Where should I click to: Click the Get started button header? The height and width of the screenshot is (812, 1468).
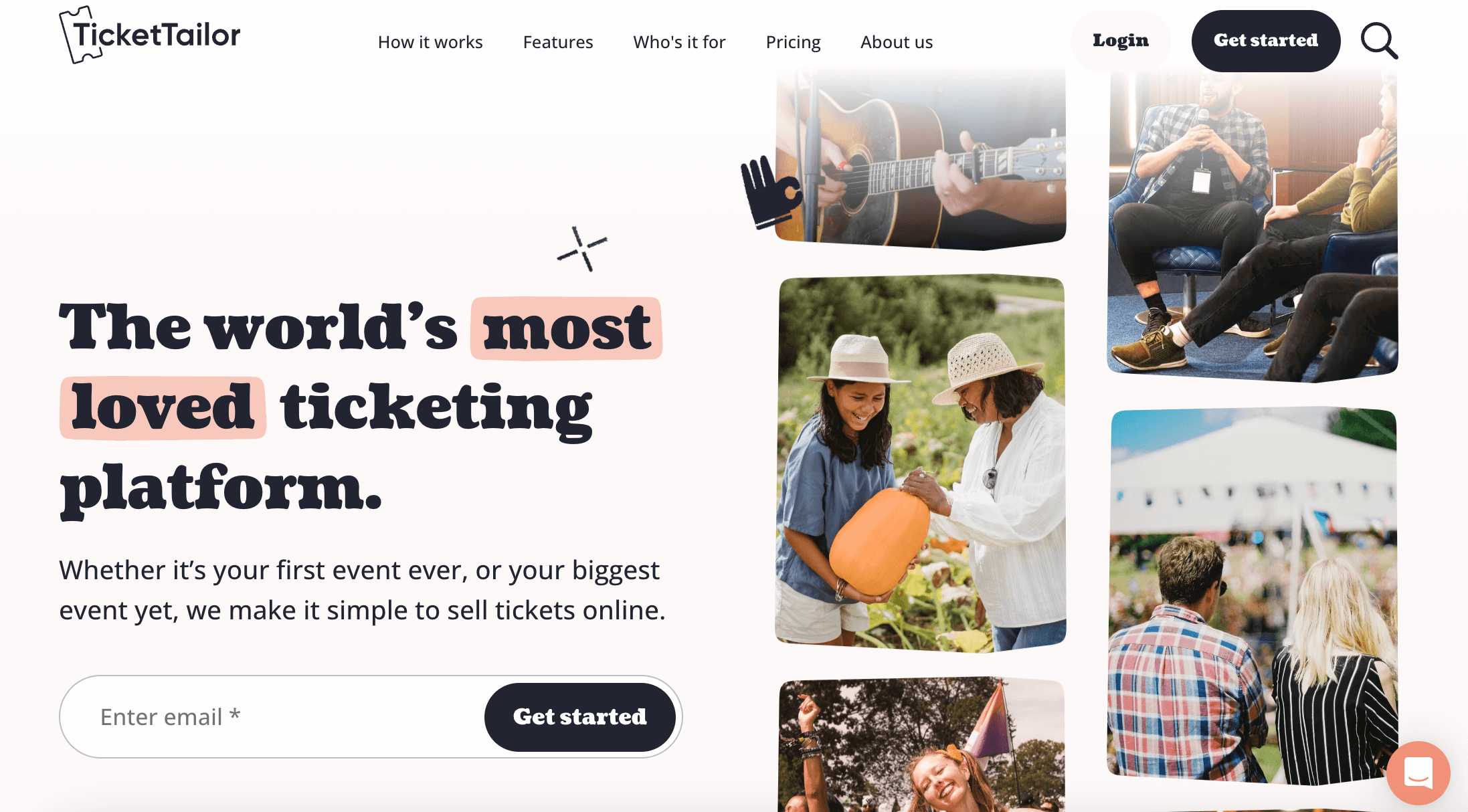(1266, 40)
